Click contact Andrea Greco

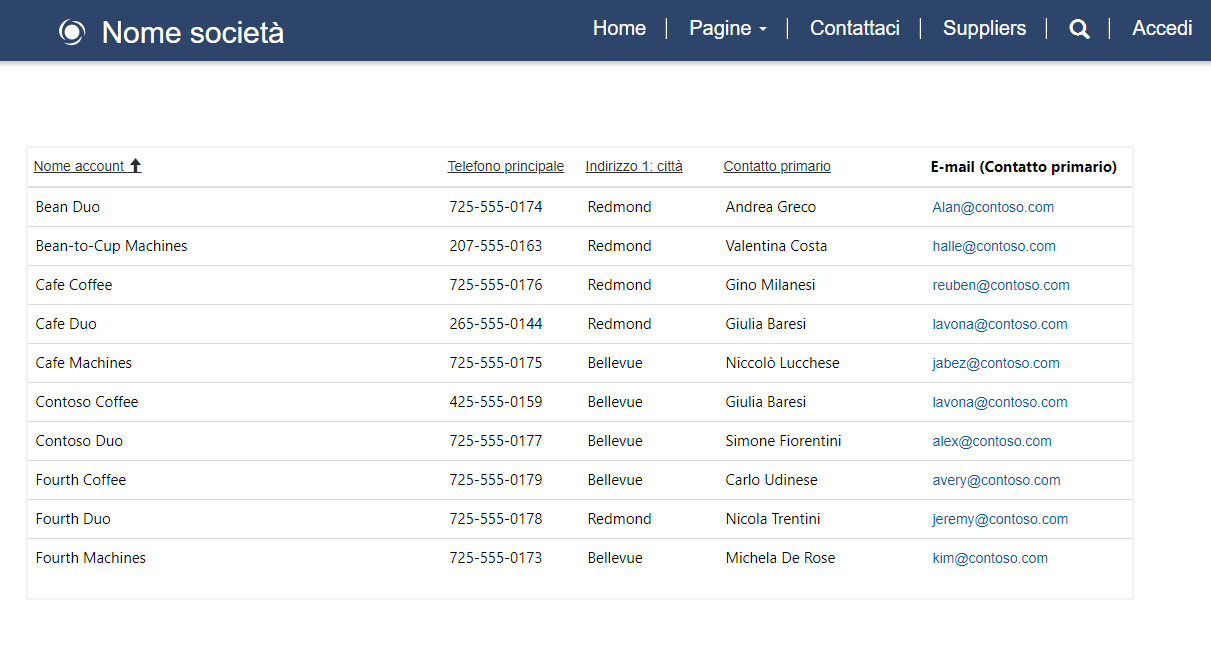771,207
